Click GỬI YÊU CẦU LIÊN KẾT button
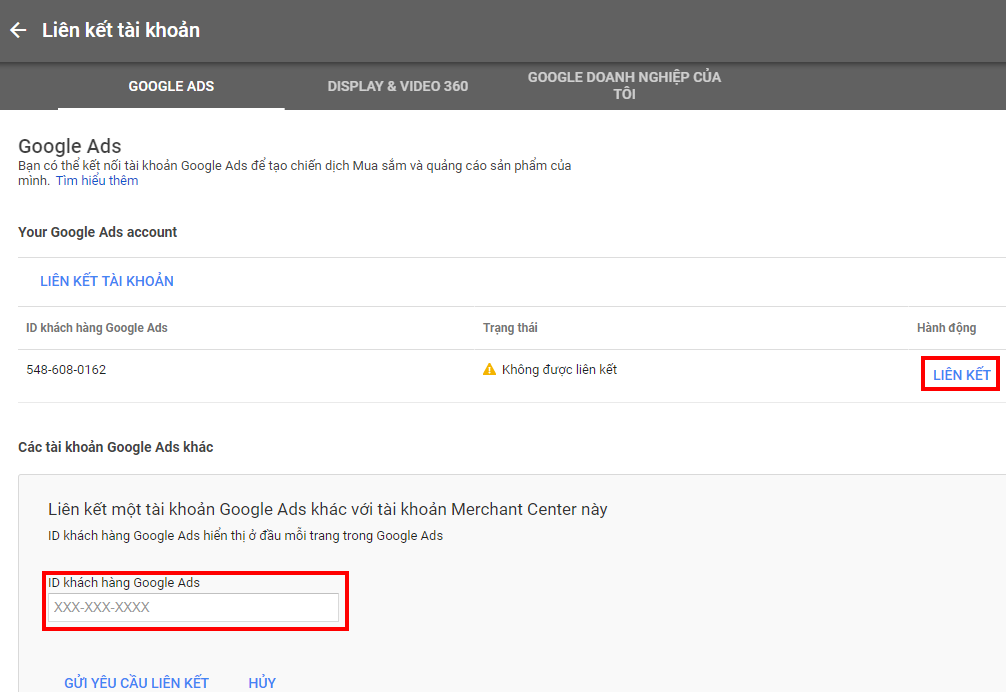1006x692 pixels. click(x=137, y=683)
